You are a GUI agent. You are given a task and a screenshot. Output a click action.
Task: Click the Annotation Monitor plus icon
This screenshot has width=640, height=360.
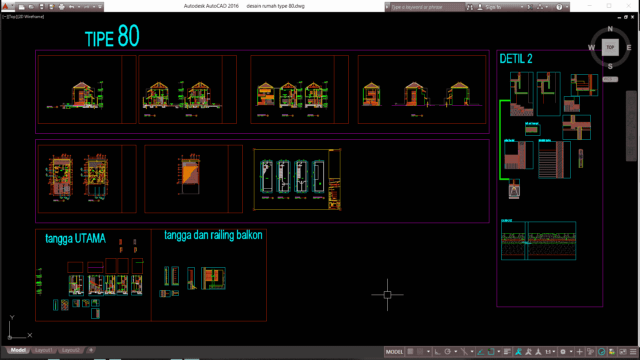pyautogui.click(x=579, y=352)
